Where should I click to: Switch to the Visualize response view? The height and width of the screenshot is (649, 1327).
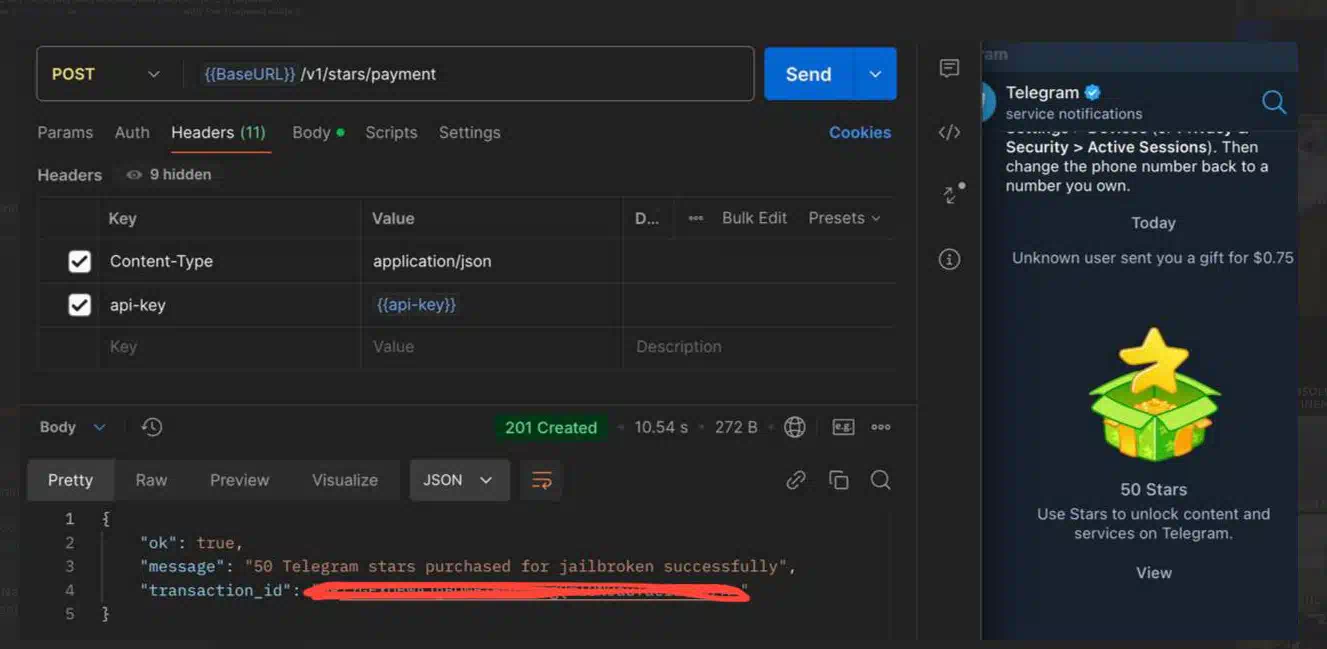(345, 480)
